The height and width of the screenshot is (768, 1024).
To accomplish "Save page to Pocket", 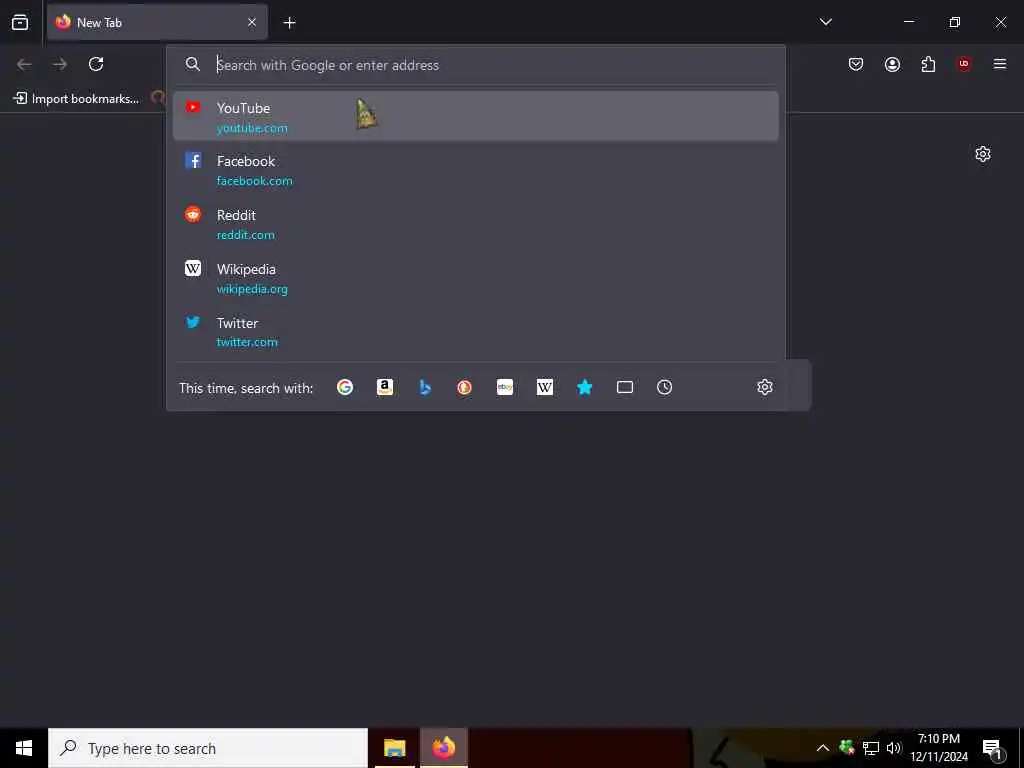I will click(x=856, y=64).
